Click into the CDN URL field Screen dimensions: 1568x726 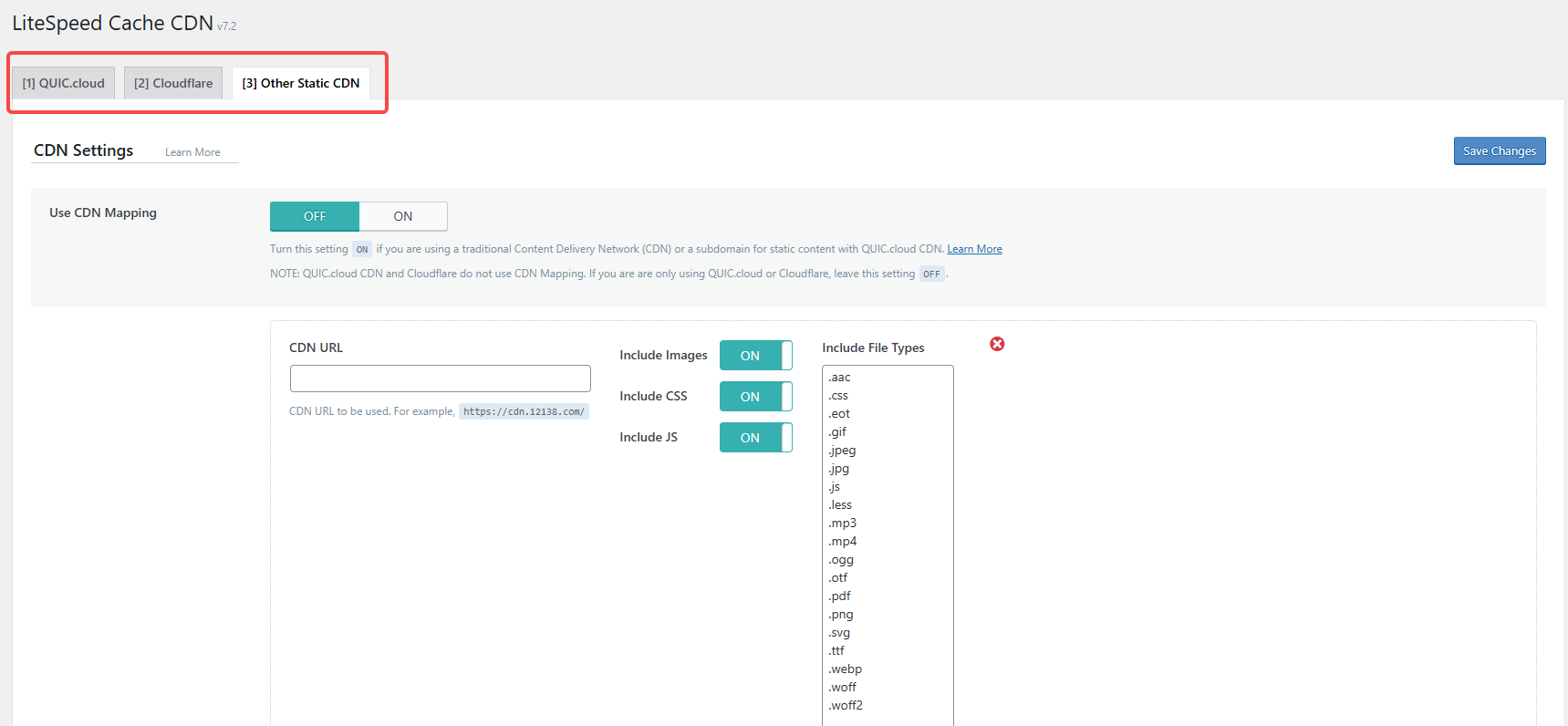[440, 379]
